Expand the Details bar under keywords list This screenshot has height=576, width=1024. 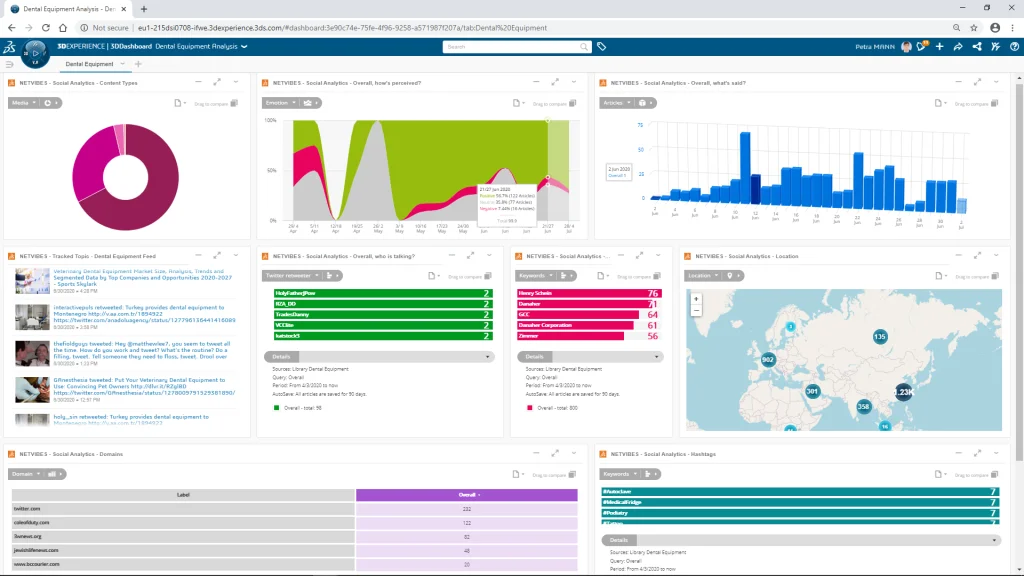tap(590, 357)
